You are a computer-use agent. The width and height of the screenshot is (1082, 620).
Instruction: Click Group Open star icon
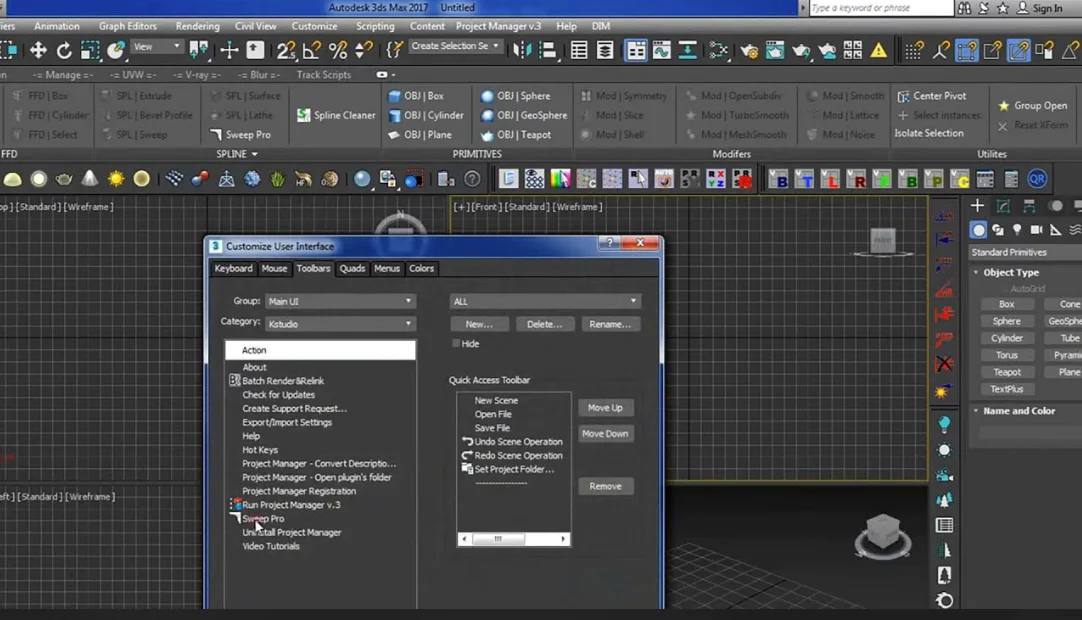click(1003, 106)
